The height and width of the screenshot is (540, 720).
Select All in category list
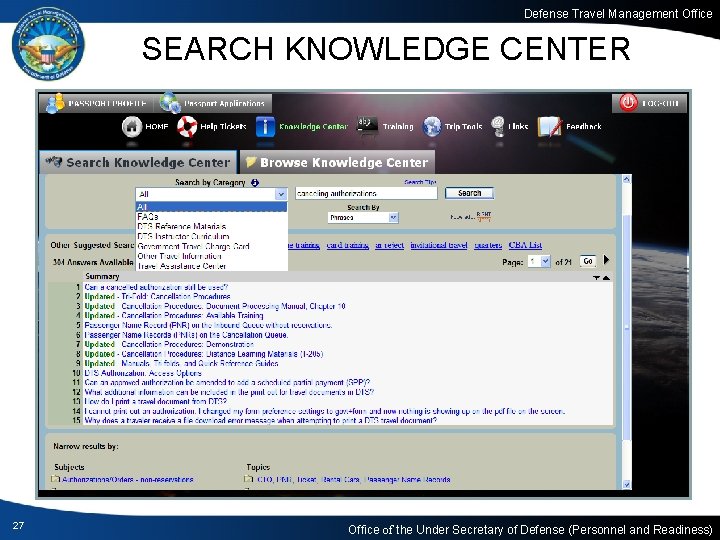[211, 207]
